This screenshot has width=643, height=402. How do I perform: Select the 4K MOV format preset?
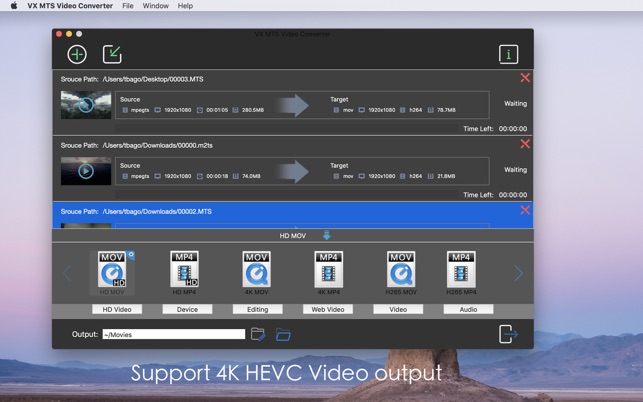click(257, 273)
